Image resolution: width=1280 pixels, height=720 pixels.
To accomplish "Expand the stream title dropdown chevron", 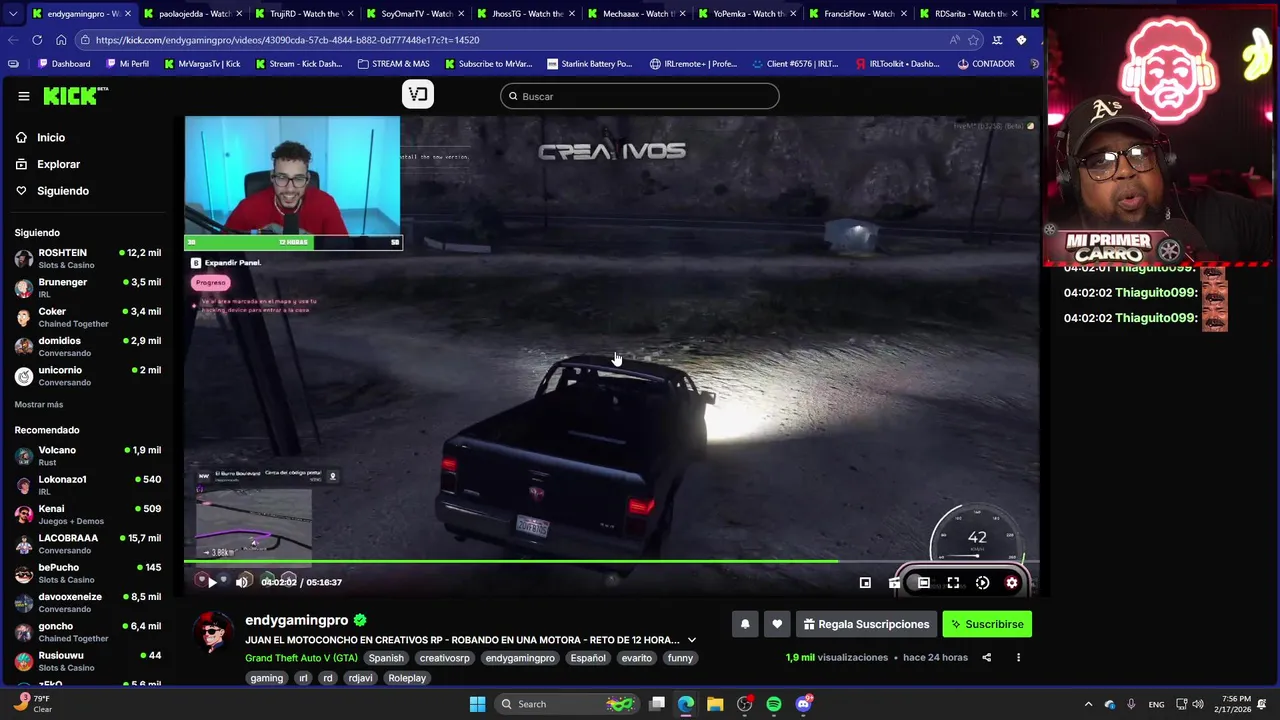I will click(x=691, y=640).
